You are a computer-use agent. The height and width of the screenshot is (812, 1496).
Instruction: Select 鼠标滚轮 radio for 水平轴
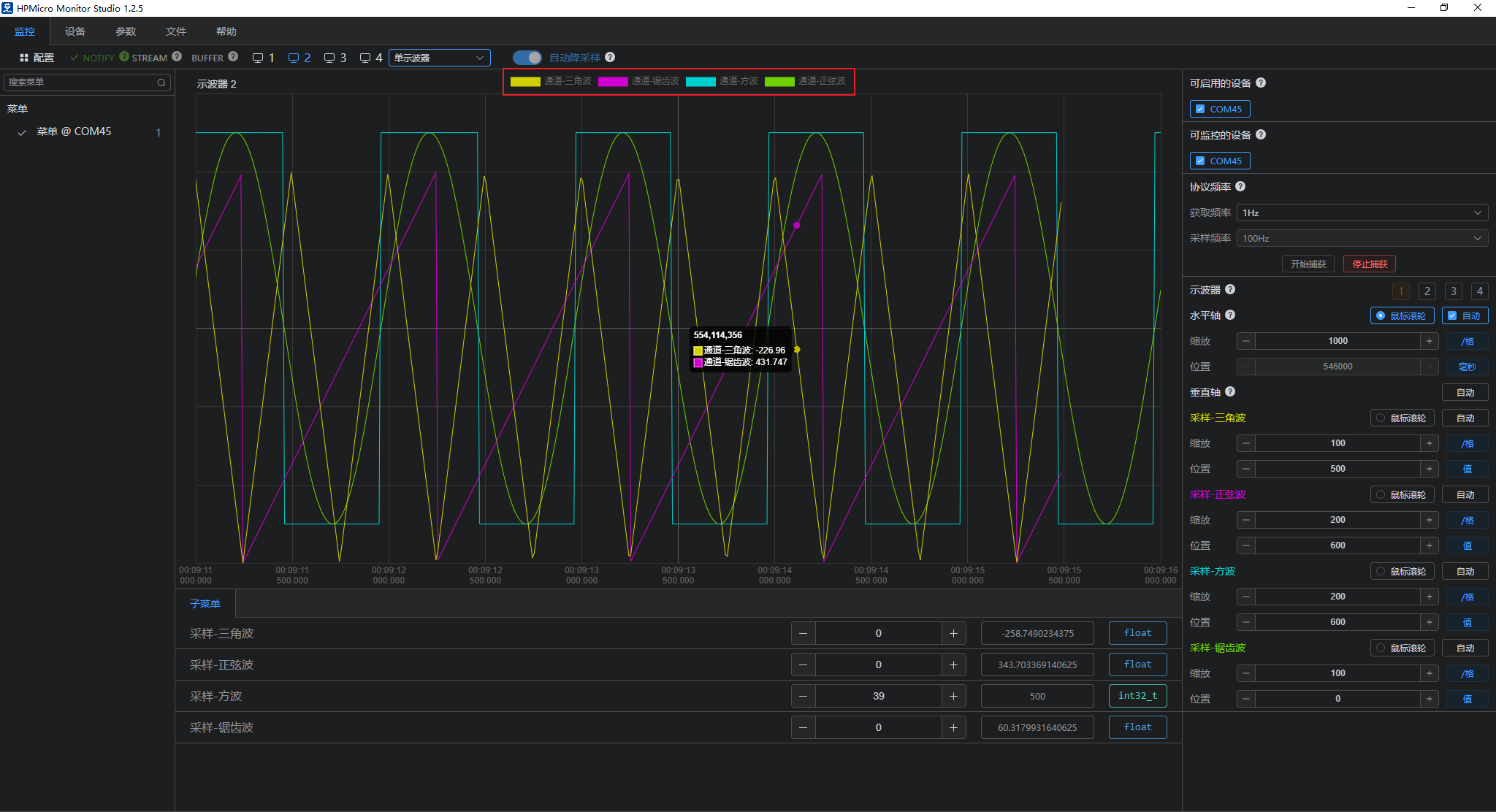tap(1381, 315)
